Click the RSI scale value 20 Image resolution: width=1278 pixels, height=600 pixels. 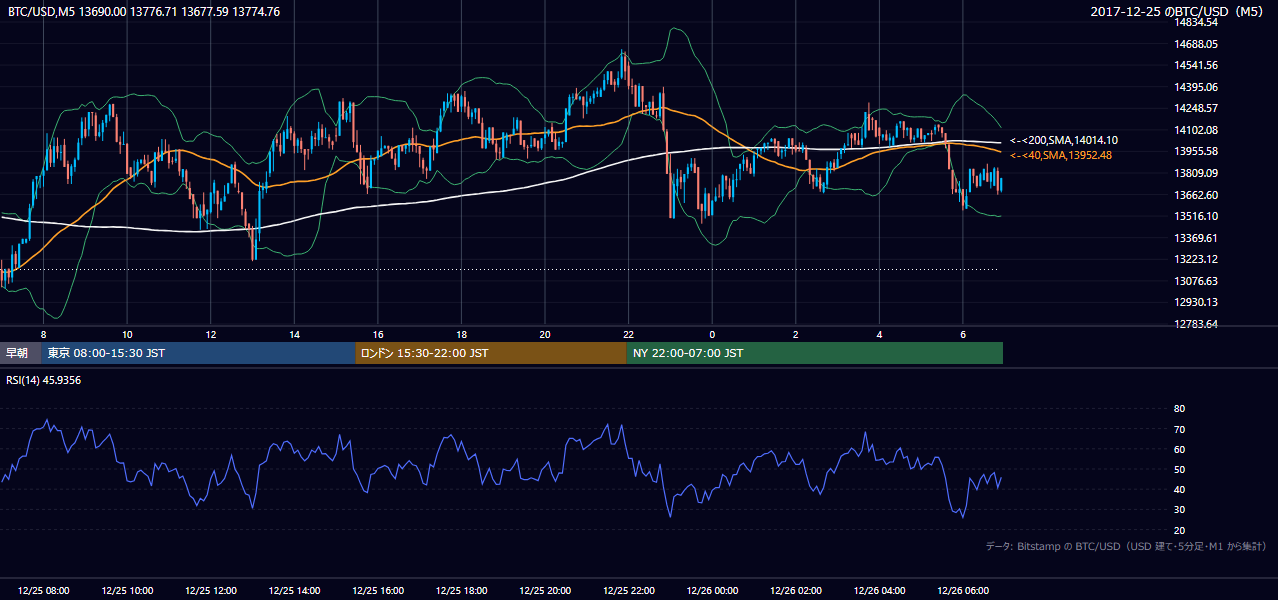1179,530
